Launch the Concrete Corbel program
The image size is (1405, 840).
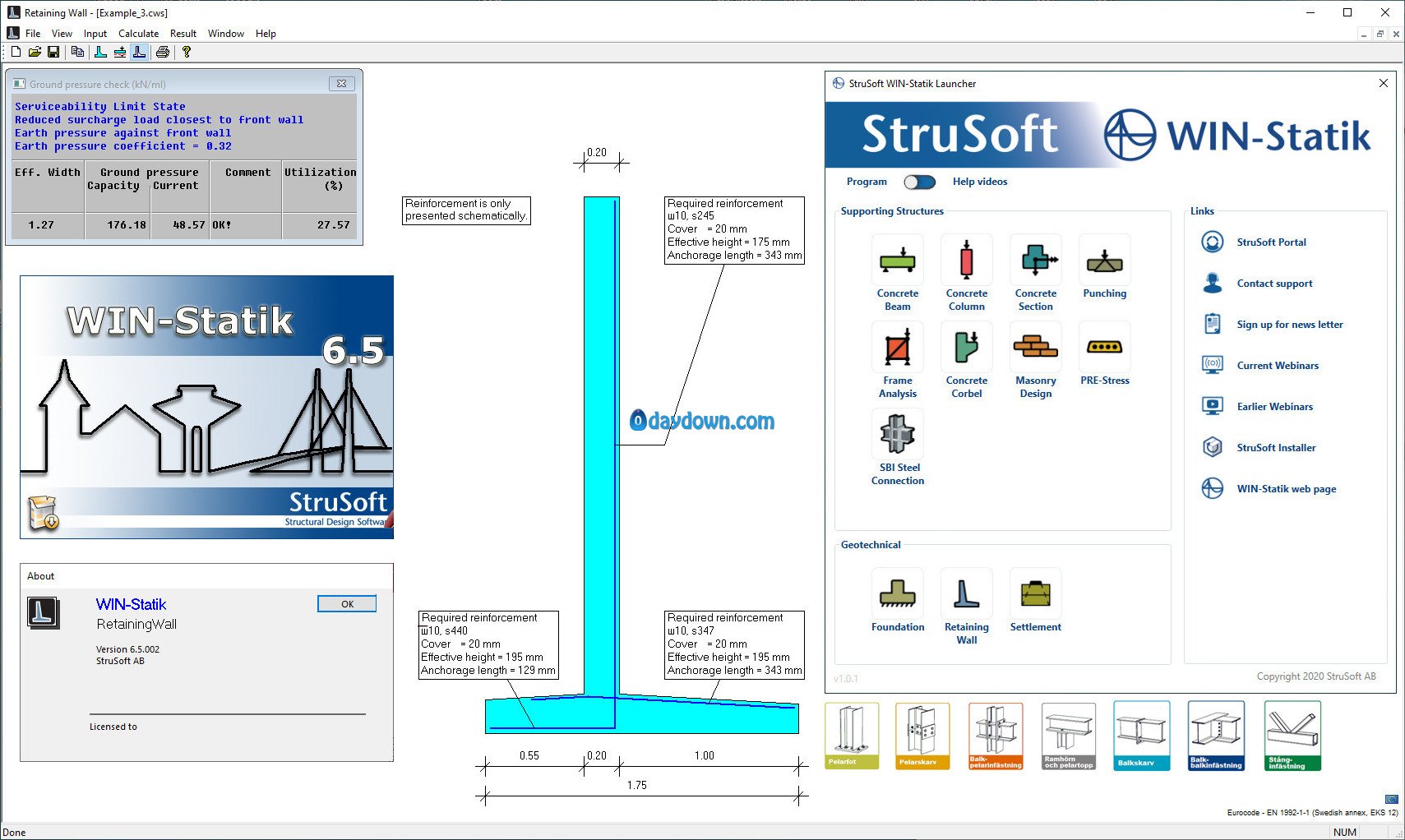coord(967,361)
